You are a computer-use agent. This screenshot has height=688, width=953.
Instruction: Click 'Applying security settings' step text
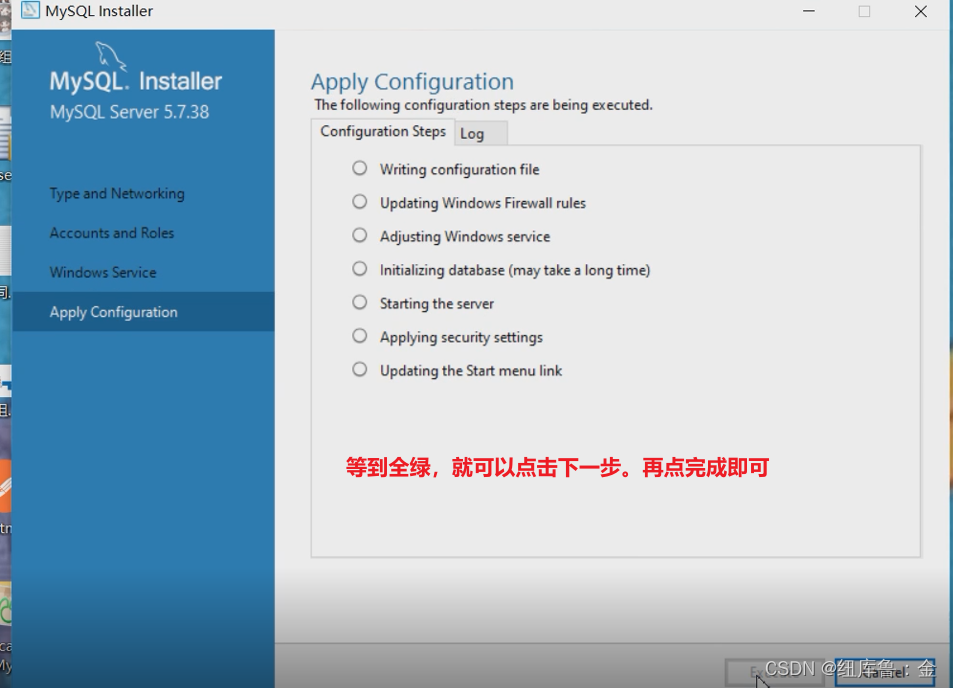click(x=461, y=337)
